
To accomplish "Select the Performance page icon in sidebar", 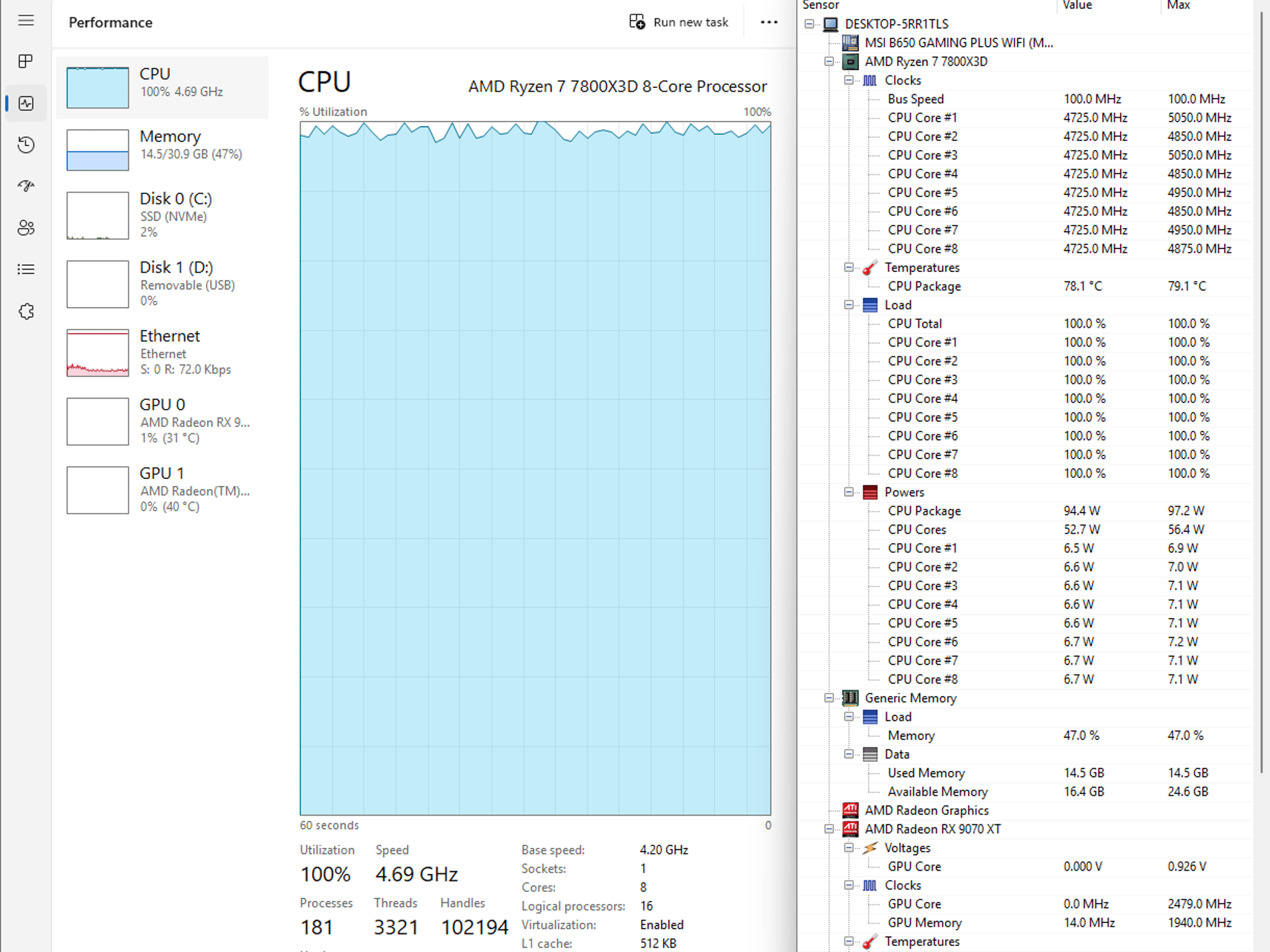I will pyautogui.click(x=26, y=103).
